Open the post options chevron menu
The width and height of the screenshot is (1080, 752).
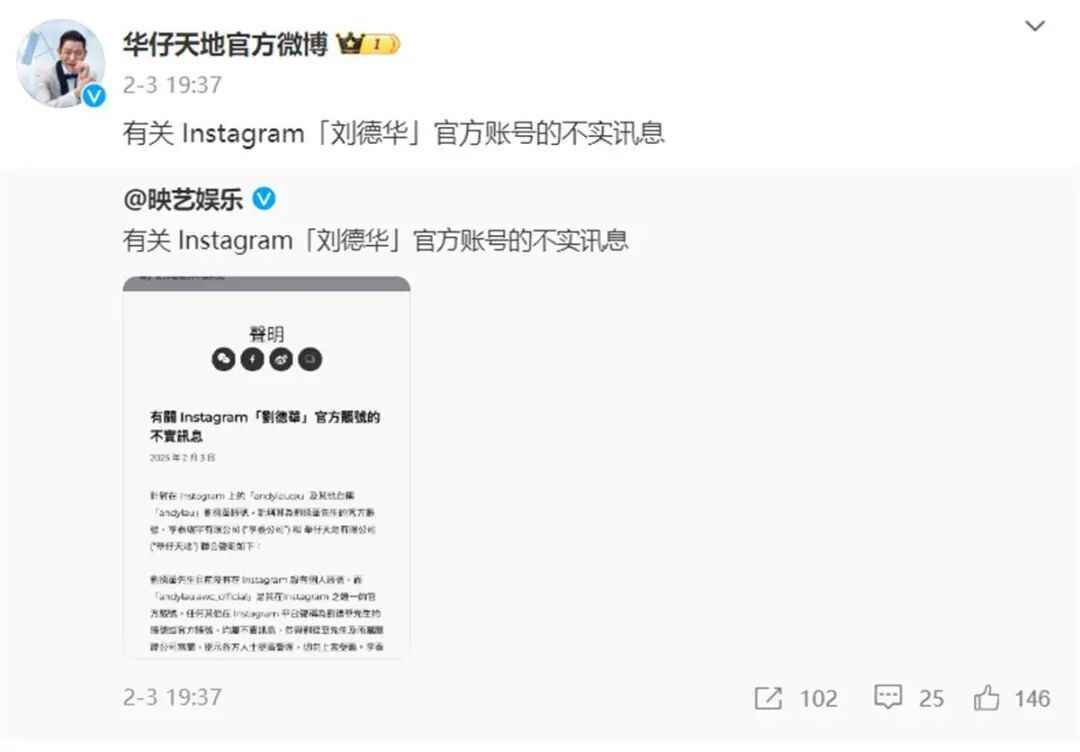(x=1035, y=26)
